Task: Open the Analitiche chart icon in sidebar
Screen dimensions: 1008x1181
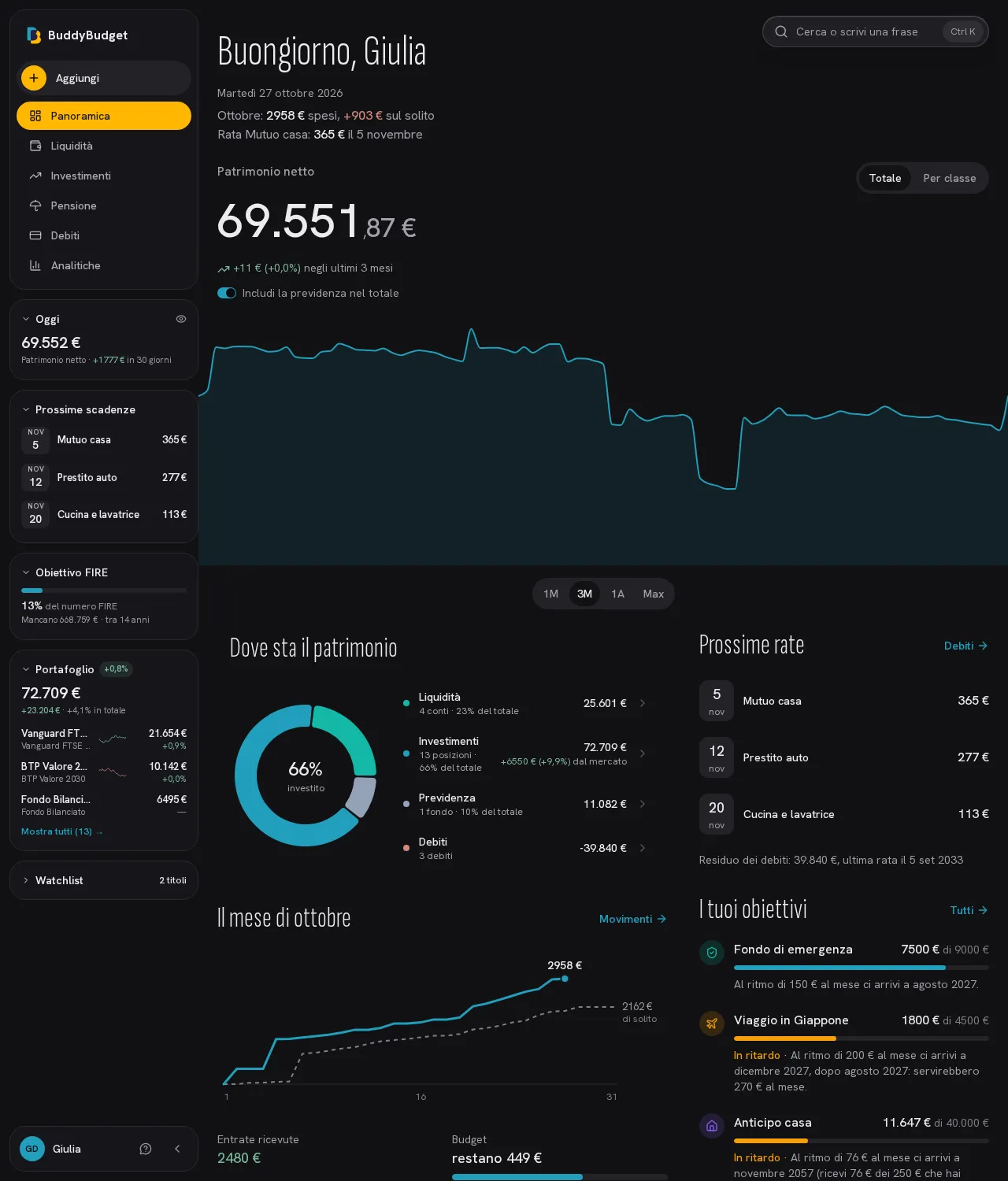Action: [x=35, y=265]
